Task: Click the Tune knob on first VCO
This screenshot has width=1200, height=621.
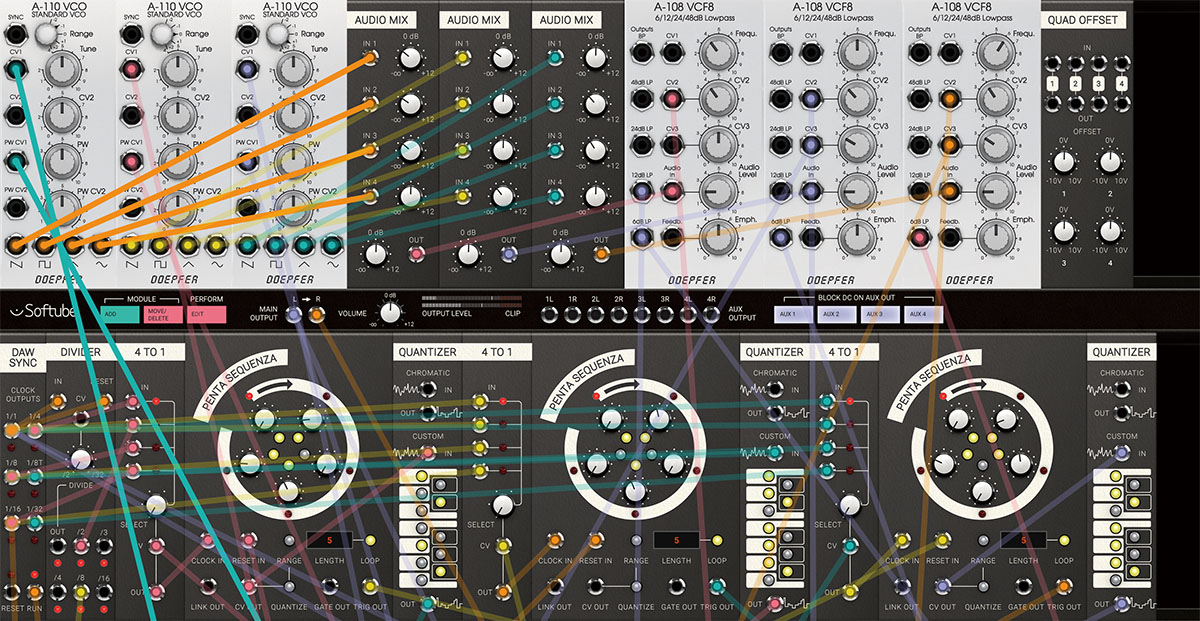Action: pyautogui.click(x=61, y=72)
